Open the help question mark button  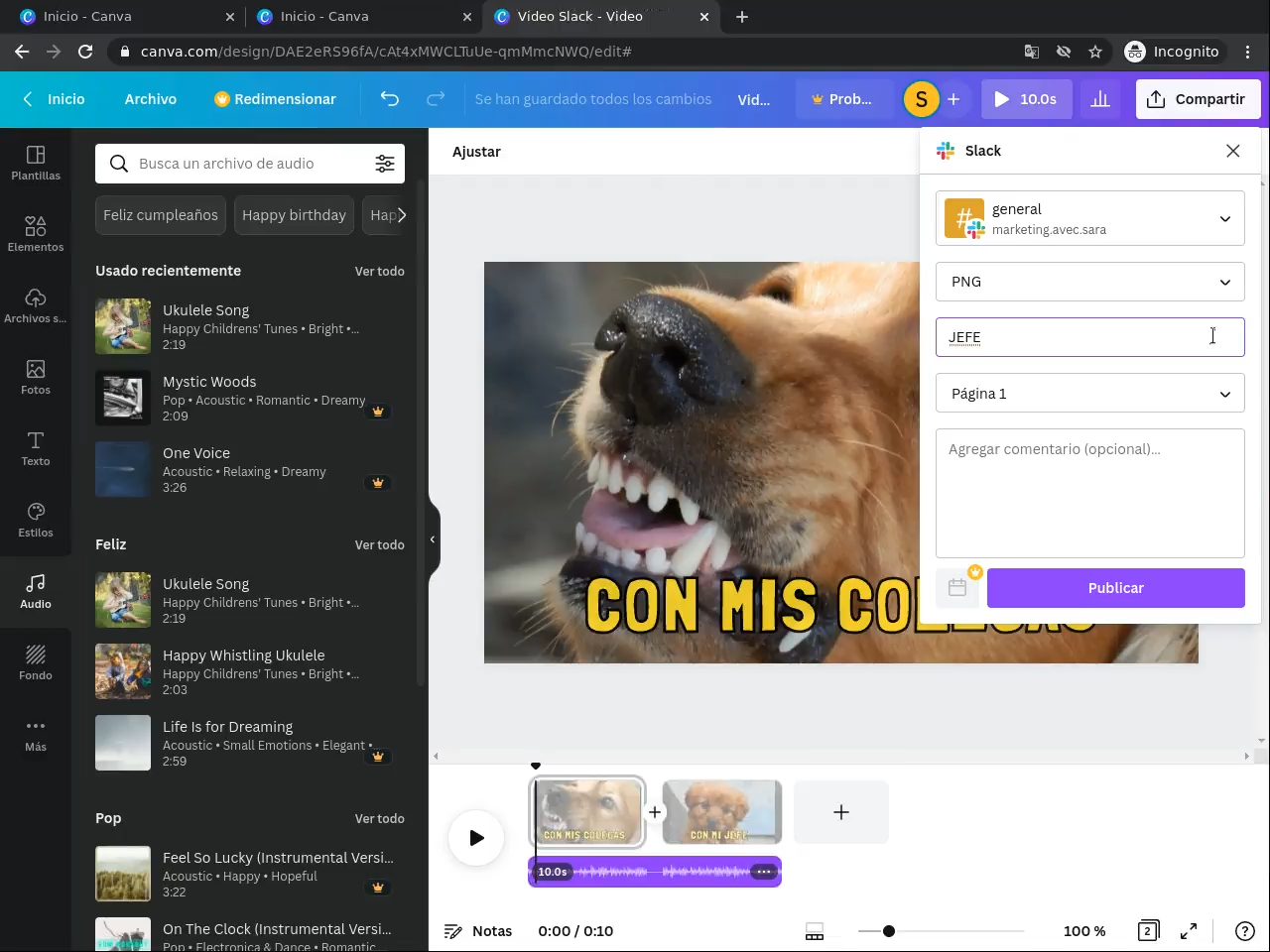pos(1245,931)
